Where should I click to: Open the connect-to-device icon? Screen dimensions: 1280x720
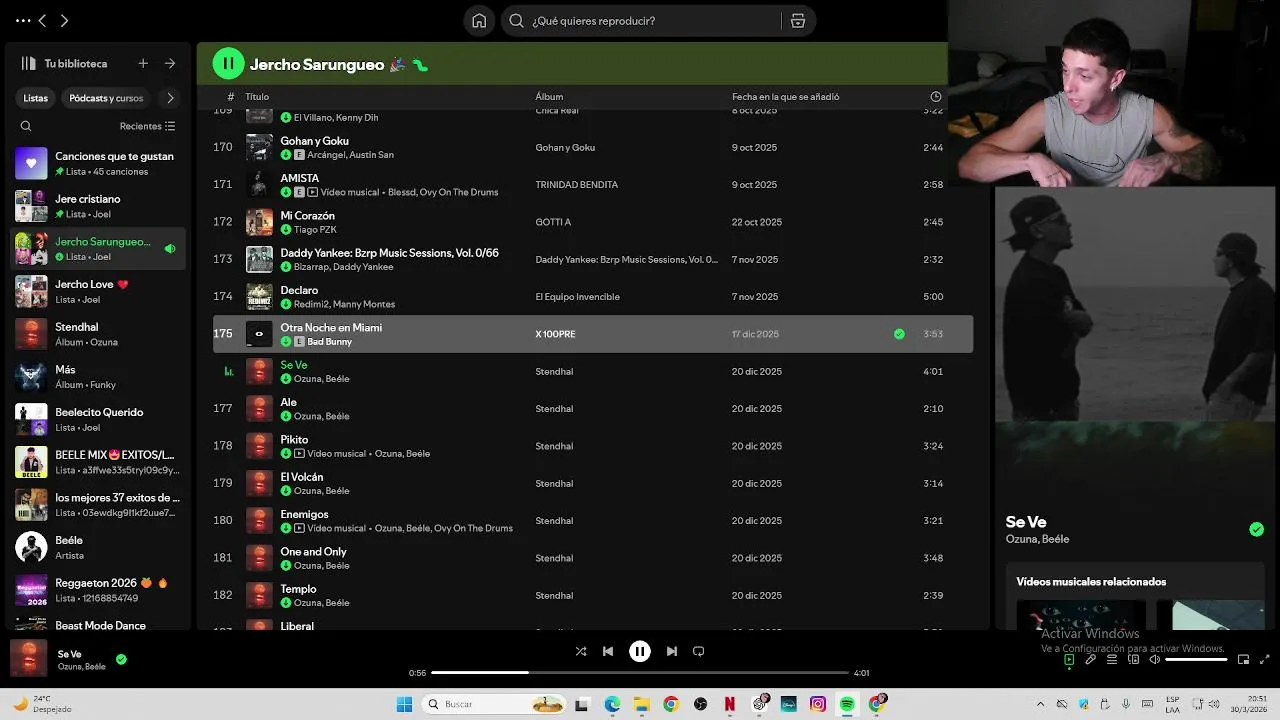point(1133,660)
